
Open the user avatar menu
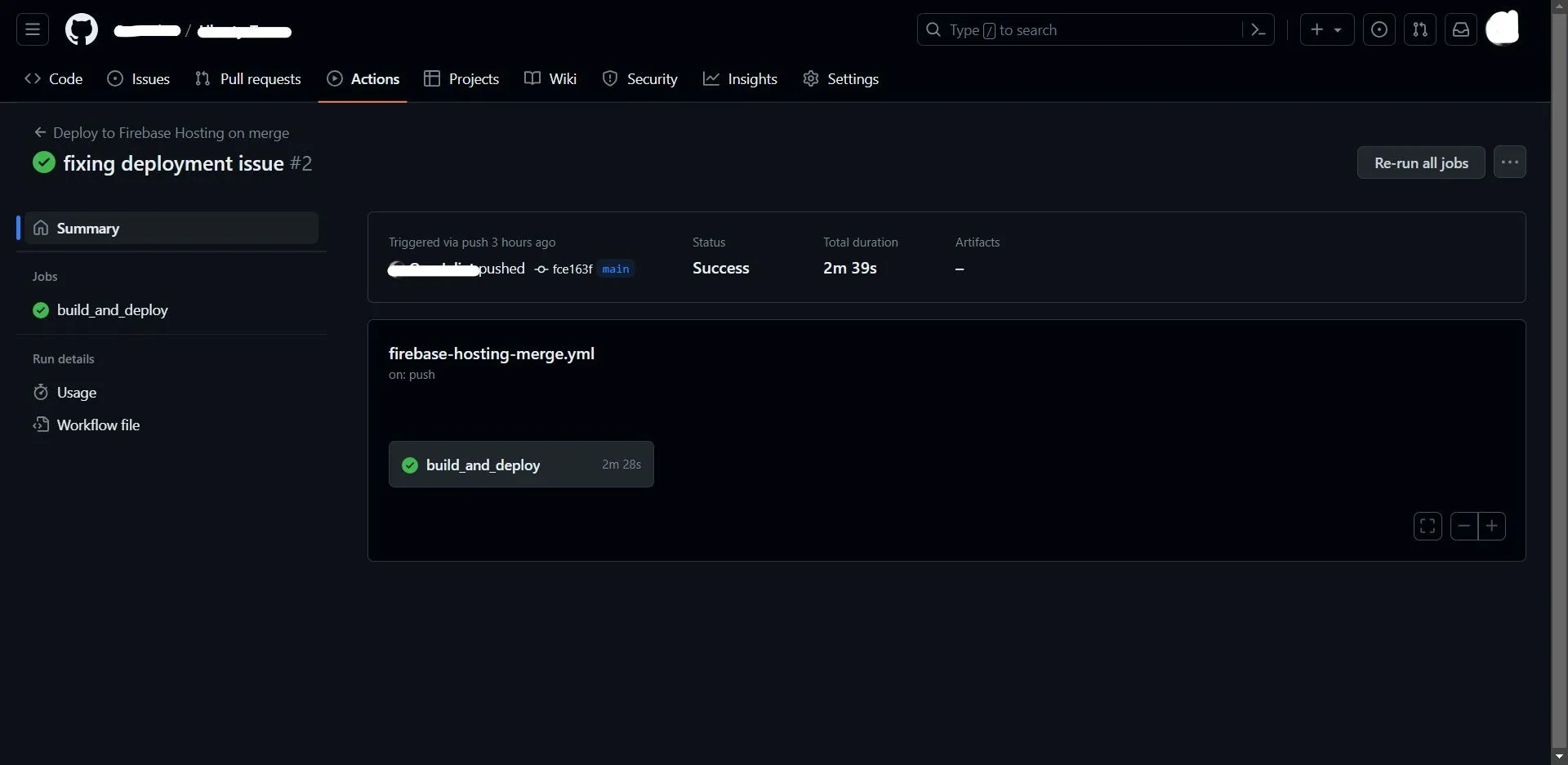pos(1502,29)
